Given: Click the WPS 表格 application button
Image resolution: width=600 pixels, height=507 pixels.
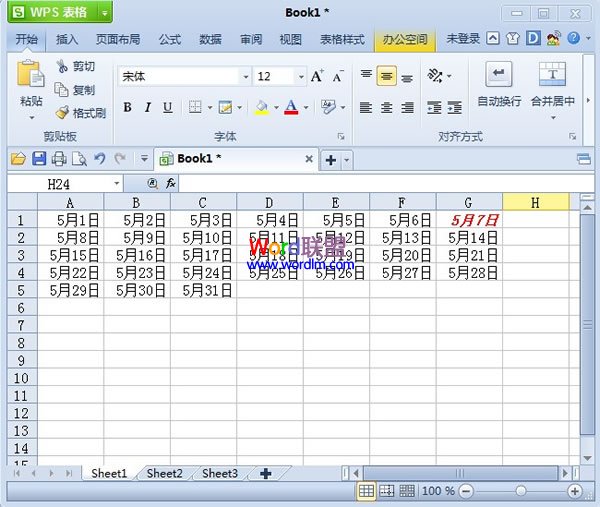Looking at the screenshot, I should pyautogui.click(x=57, y=13).
